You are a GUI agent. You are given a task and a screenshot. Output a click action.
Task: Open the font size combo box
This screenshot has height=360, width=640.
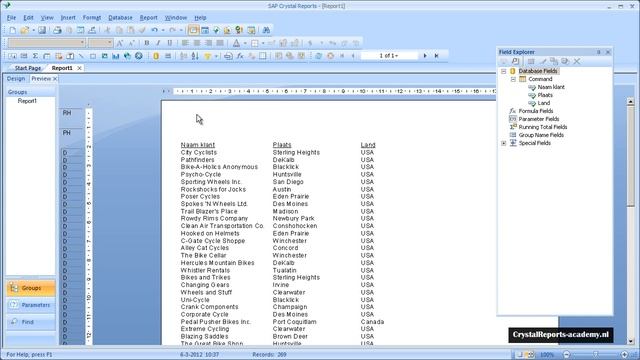coord(100,43)
